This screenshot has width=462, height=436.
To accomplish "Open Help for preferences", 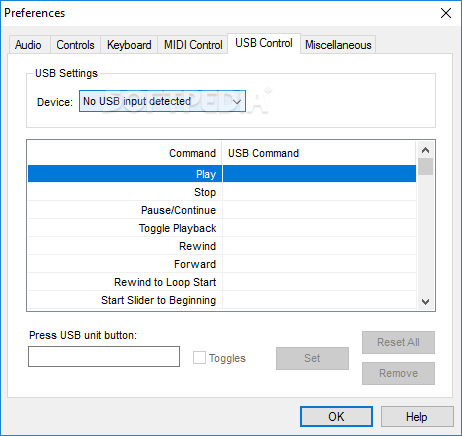I will (x=417, y=416).
